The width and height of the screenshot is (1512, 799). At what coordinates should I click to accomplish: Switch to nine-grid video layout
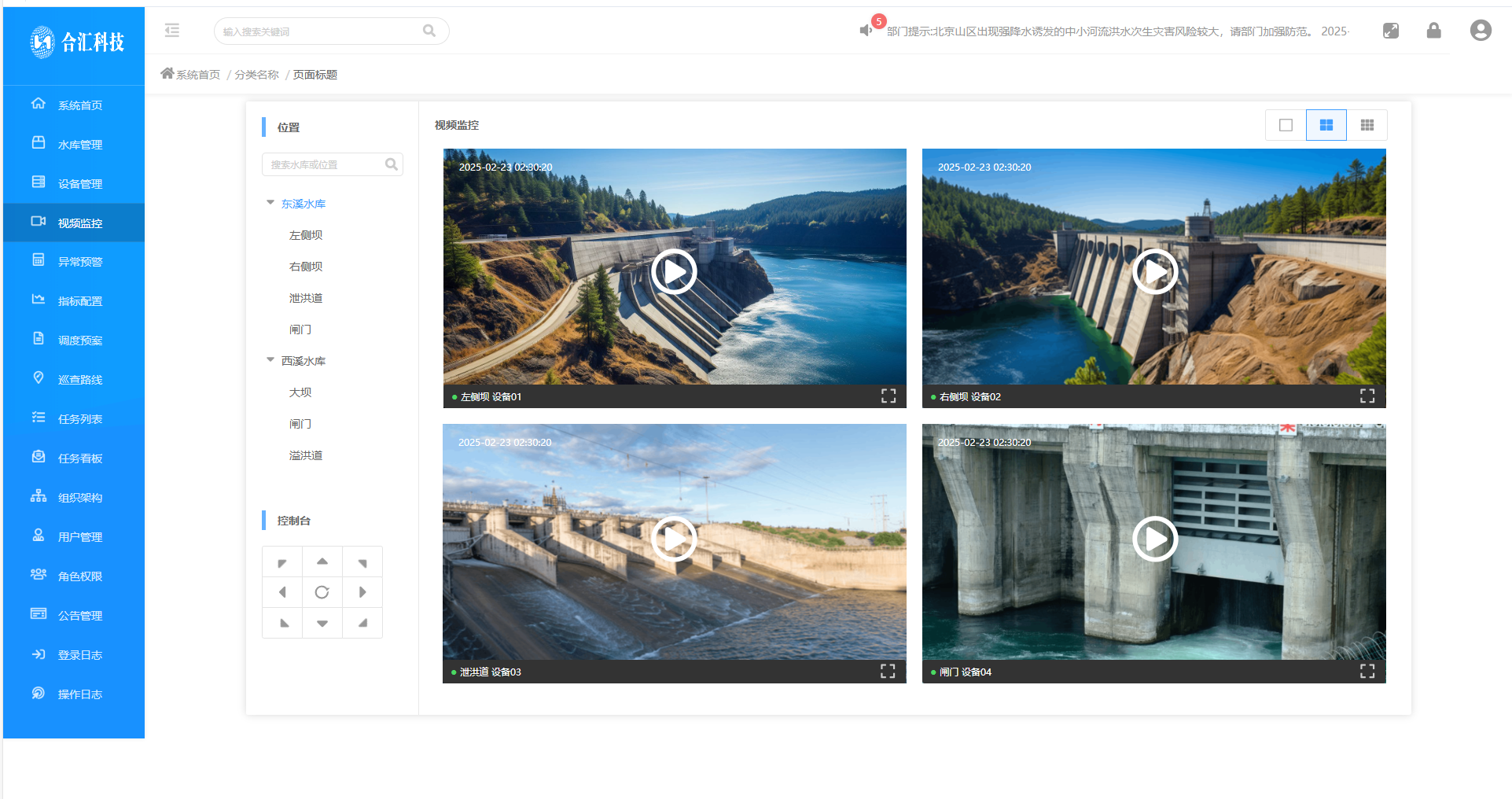1367,125
